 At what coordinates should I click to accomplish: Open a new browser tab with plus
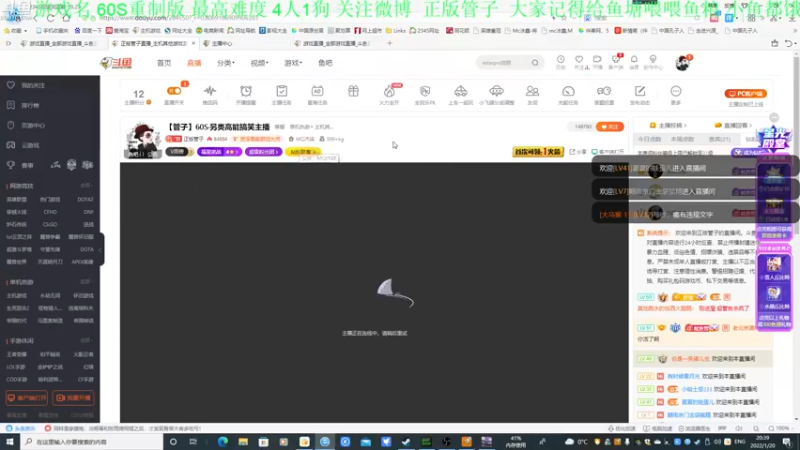(389, 43)
